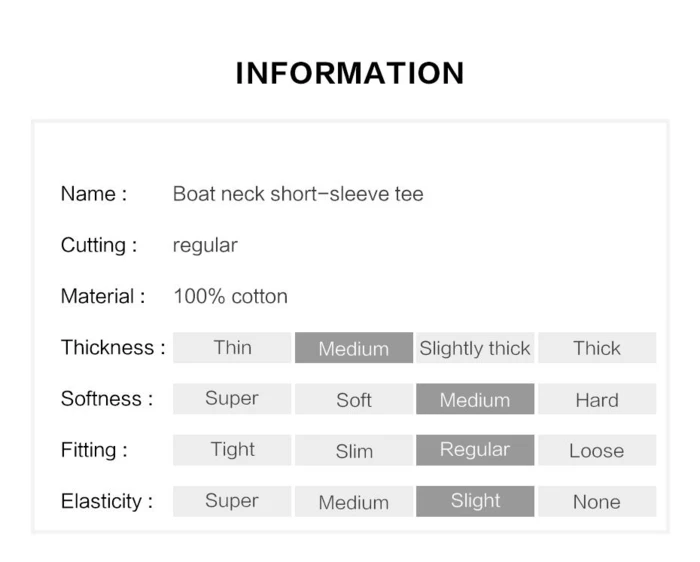Choose Hard softness option
Screen dimensions: 700x562
coord(597,399)
